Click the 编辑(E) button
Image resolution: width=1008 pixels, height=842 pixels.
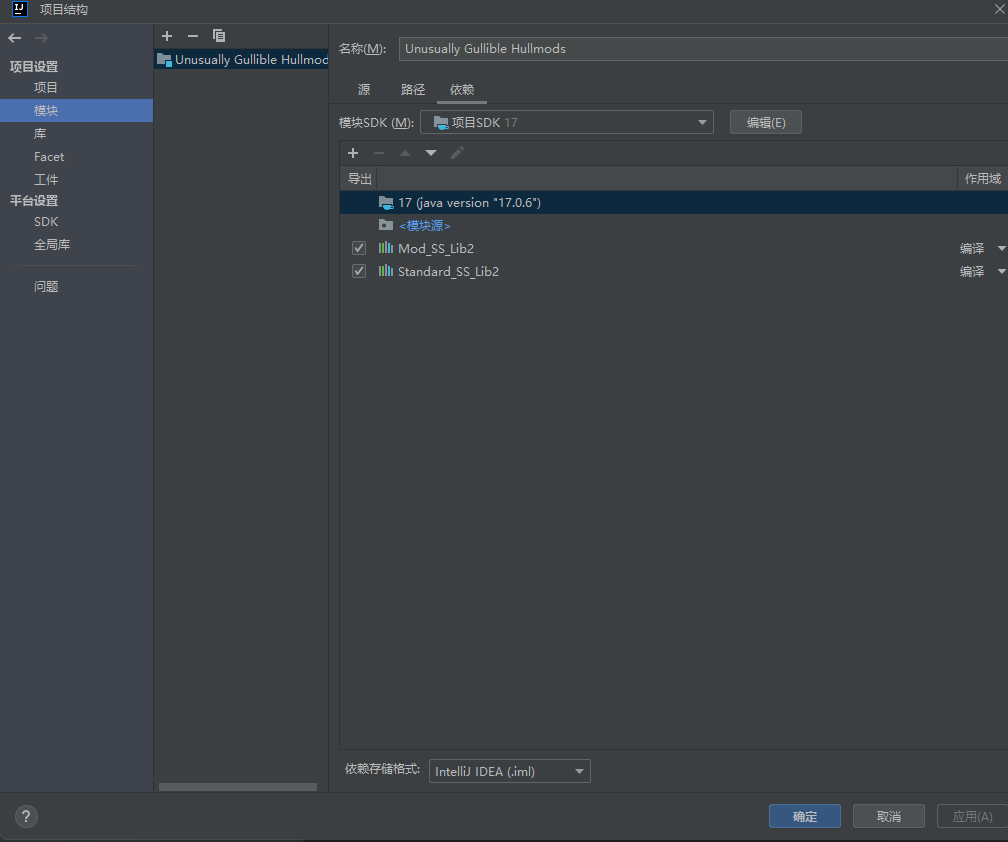(765, 123)
